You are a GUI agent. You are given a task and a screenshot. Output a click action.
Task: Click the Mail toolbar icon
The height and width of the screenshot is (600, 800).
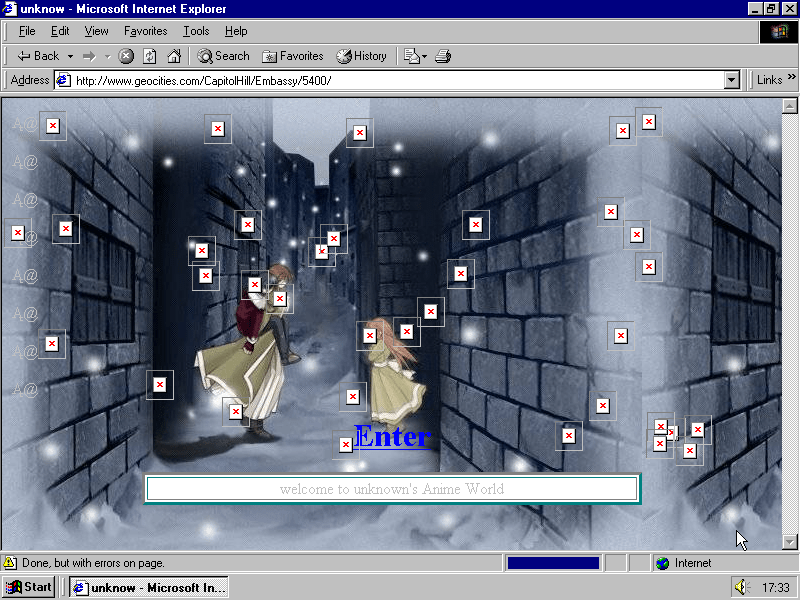[411, 56]
